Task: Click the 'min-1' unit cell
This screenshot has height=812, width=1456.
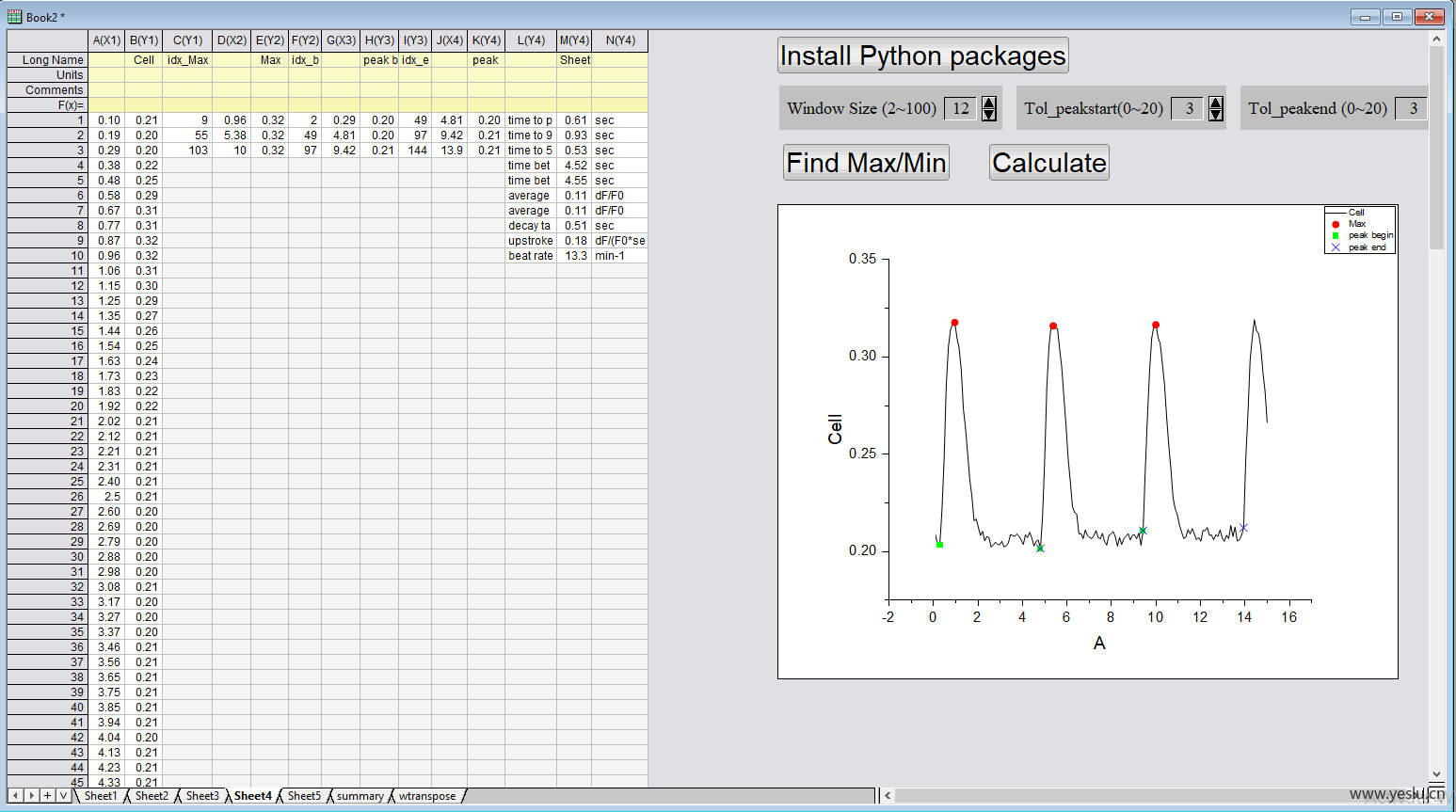Action: point(620,256)
